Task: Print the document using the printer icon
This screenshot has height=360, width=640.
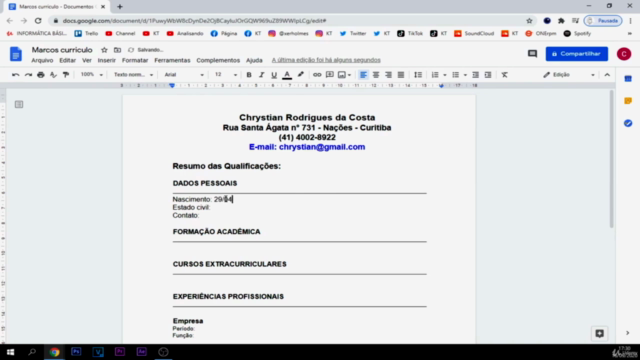Action: coord(41,75)
